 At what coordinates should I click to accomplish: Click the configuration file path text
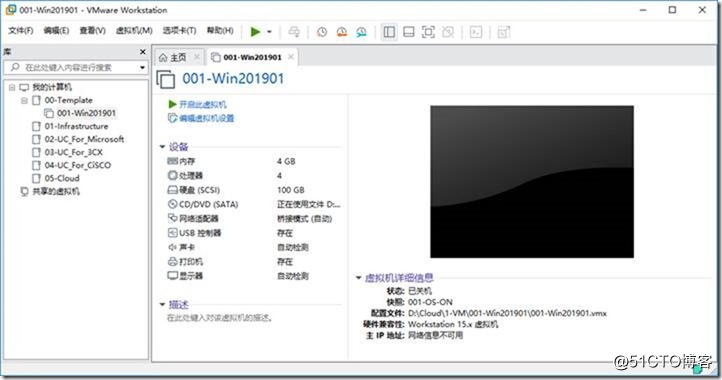(507, 313)
